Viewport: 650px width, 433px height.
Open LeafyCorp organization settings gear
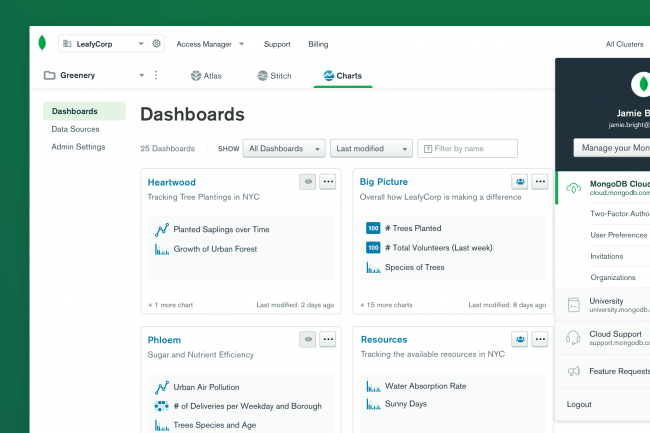[x=156, y=44]
